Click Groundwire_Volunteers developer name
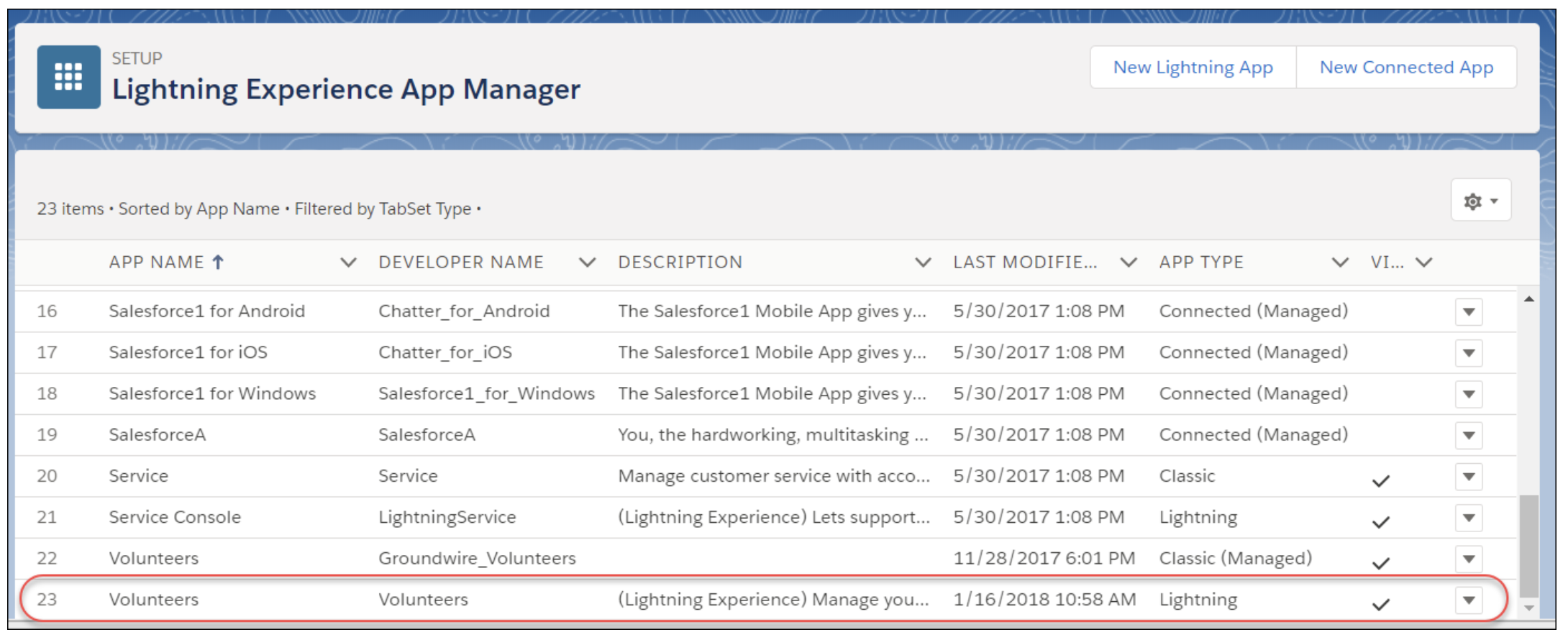 [478, 558]
